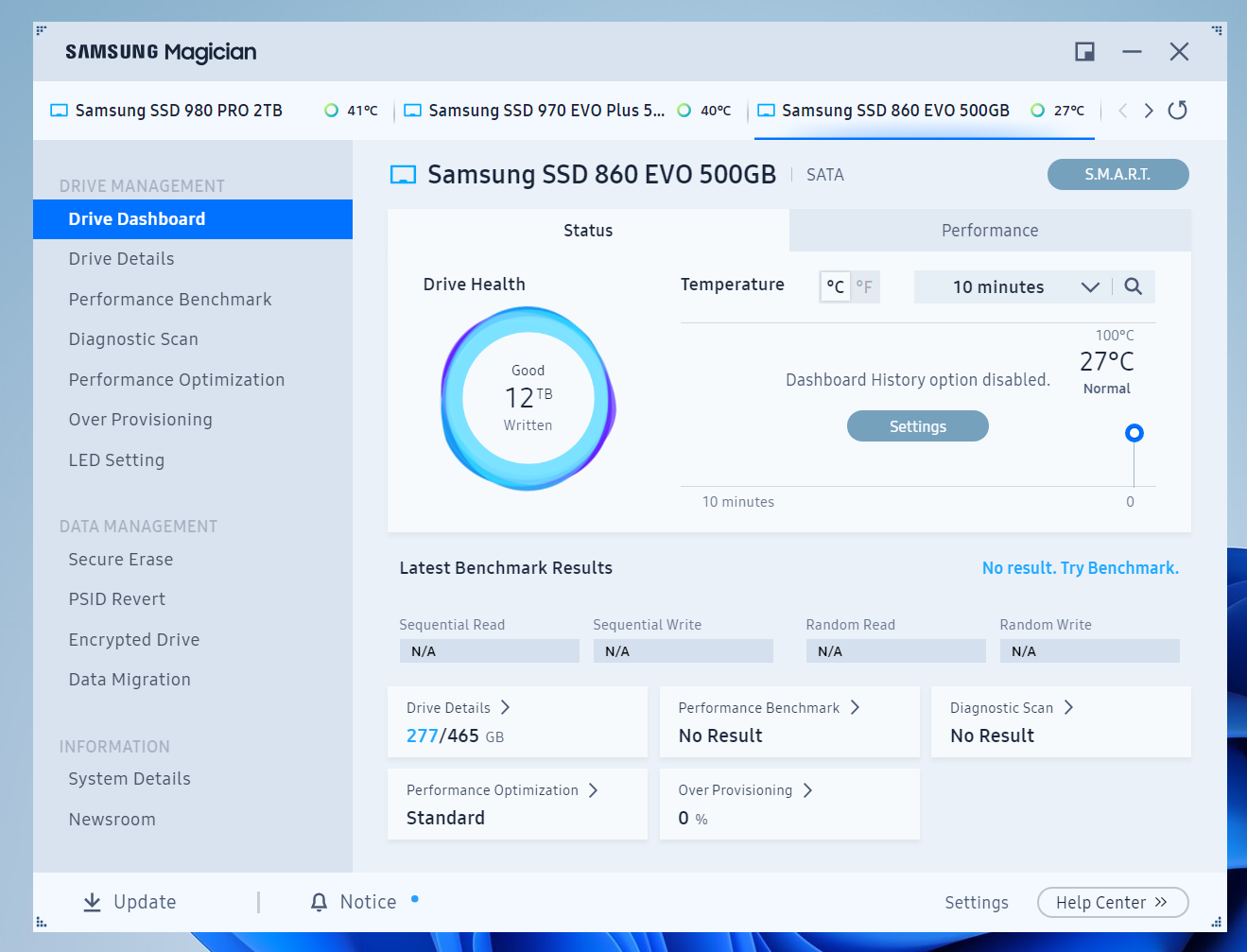Screen dimensions: 1247x952
Task: Expand the Diagnostic Scan card chevron
Action: (x=1068, y=707)
